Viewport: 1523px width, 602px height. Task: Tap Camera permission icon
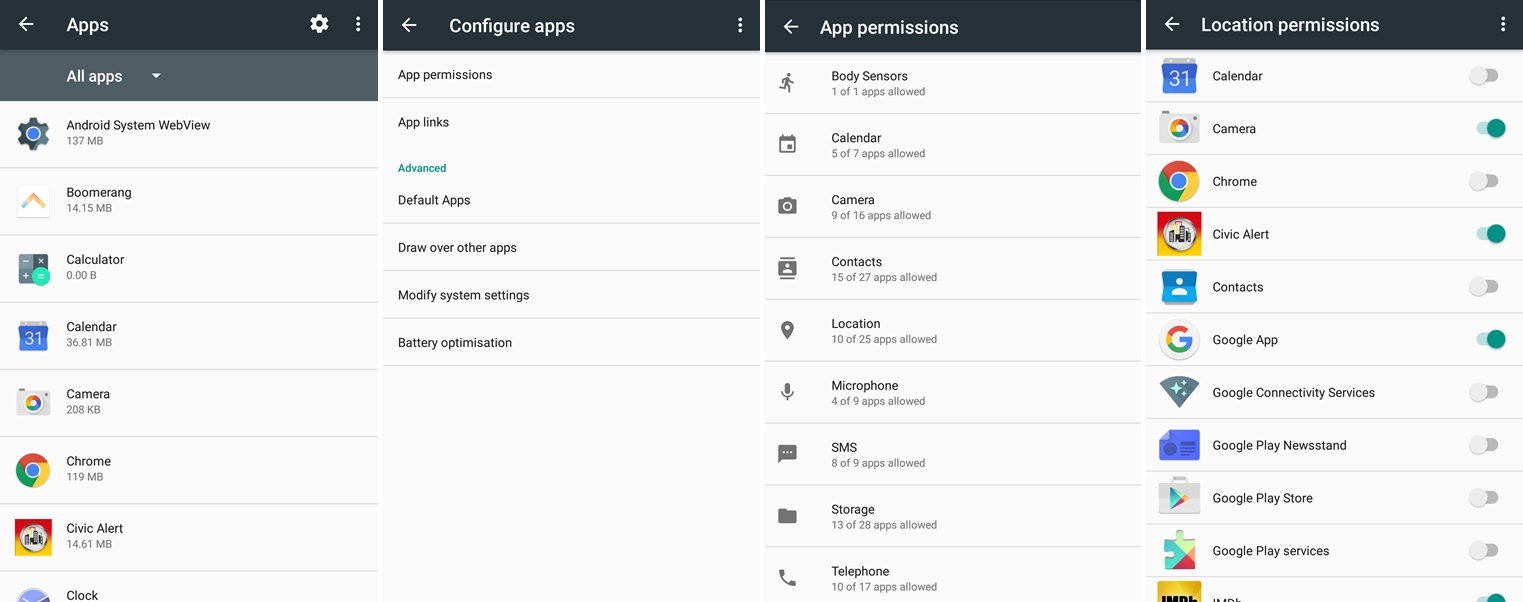(x=788, y=207)
